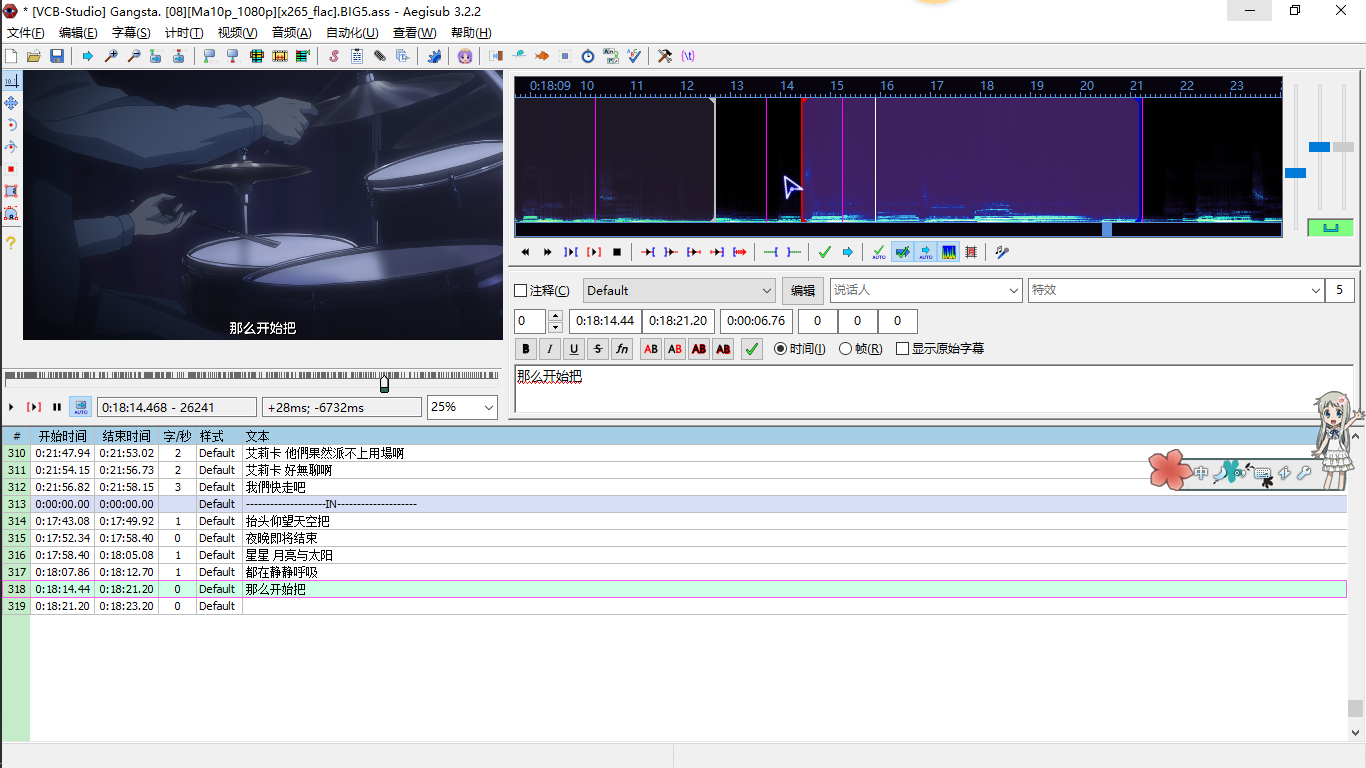Screen dimensions: 1366x768
Task: Toggle spectrum analyzer display mode
Action: click(x=949, y=252)
